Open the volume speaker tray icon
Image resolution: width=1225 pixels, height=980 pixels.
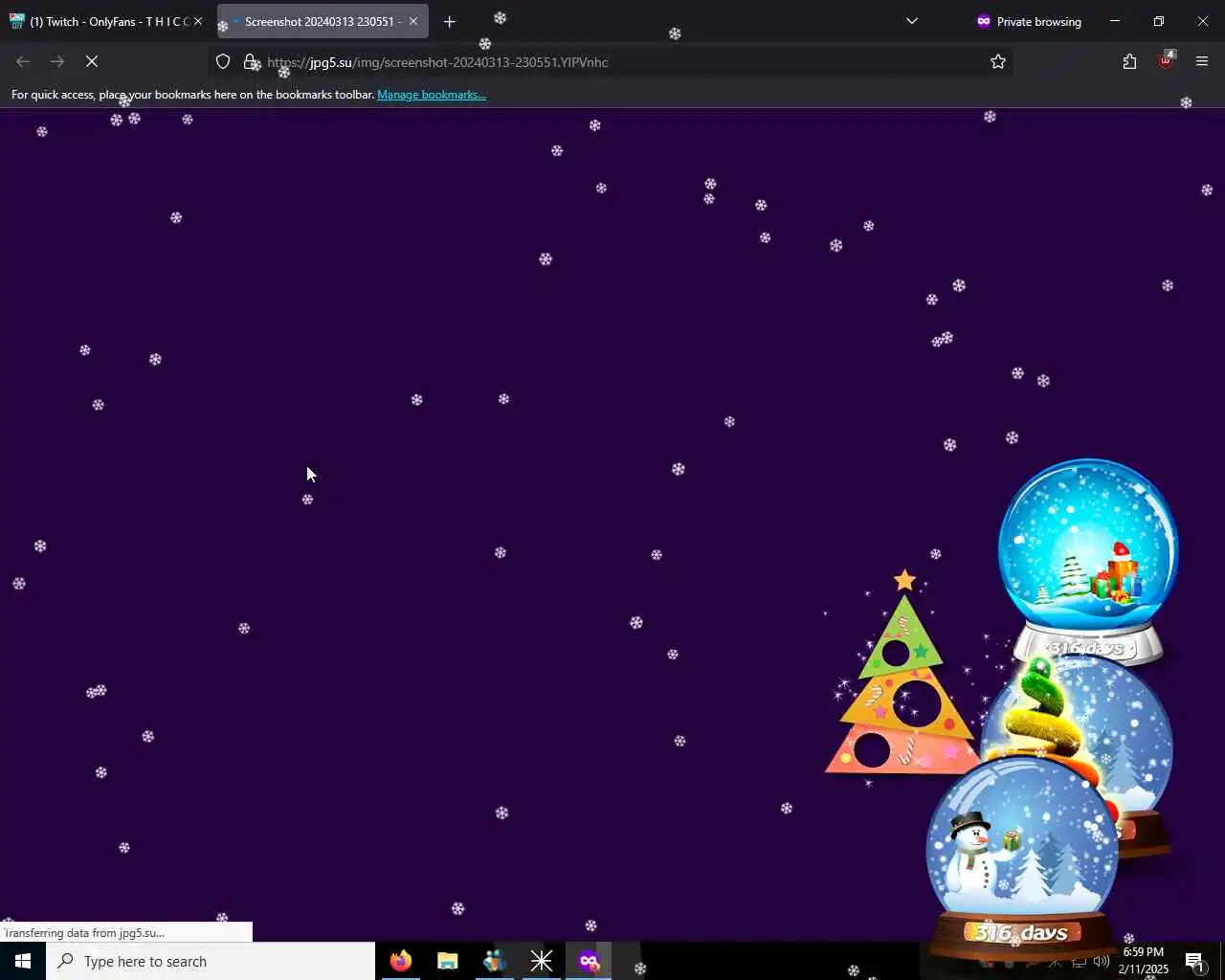tap(1102, 961)
